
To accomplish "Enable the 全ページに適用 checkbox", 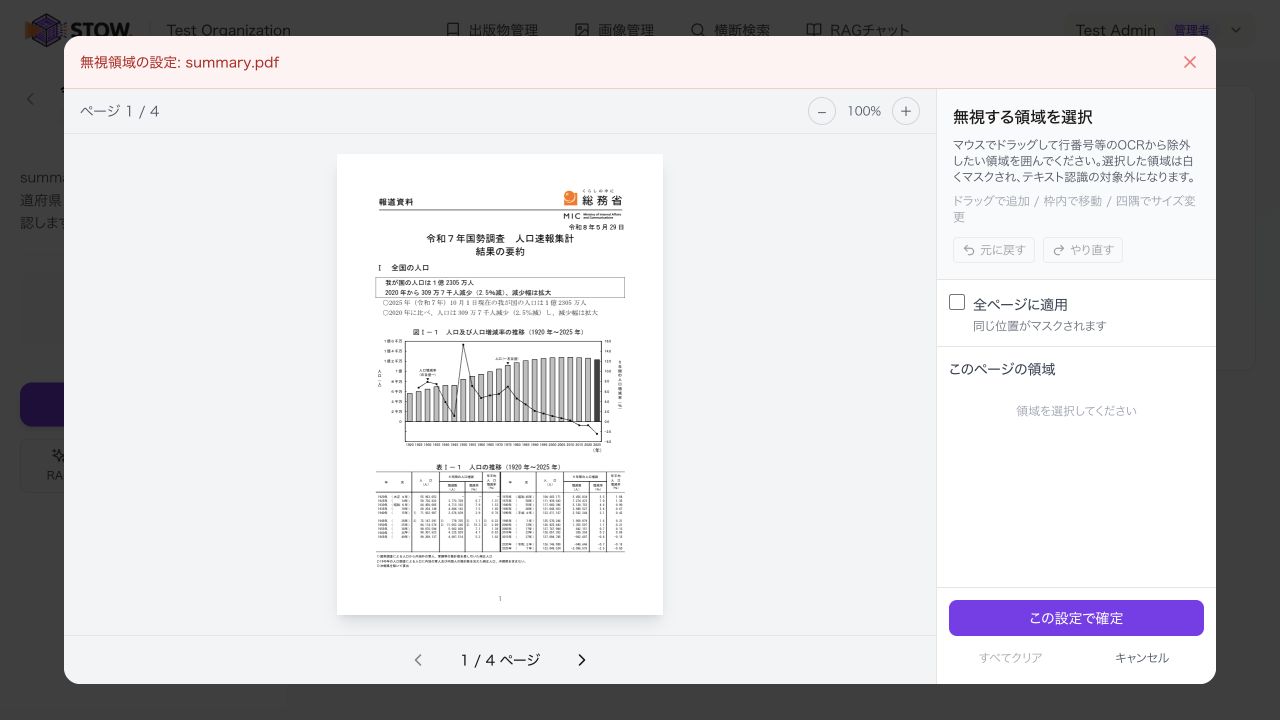I will pyautogui.click(x=957, y=302).
